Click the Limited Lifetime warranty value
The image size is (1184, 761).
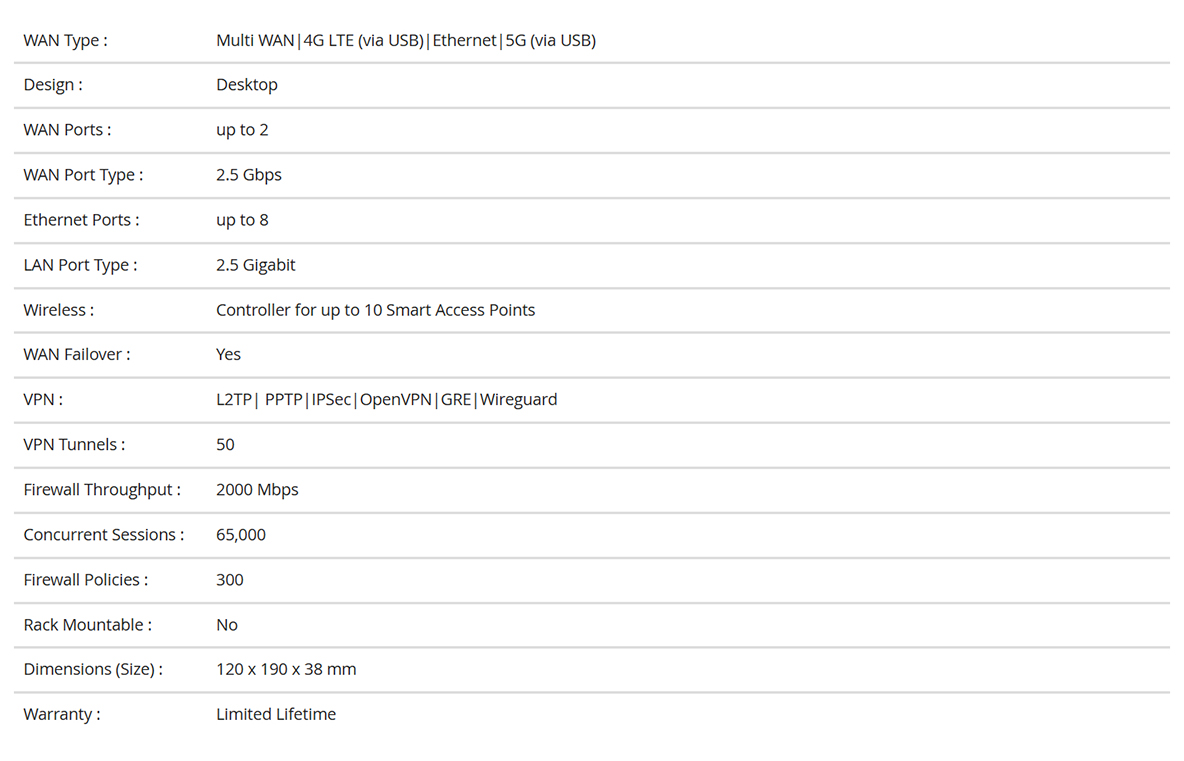point(276,714)
